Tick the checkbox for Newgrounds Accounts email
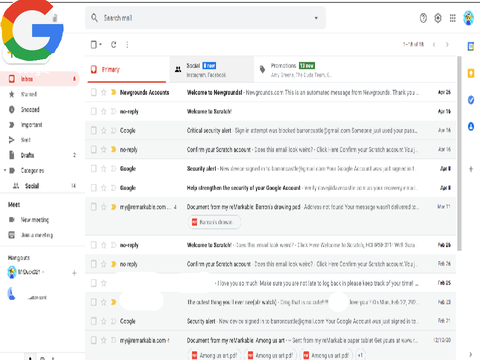 [94, 92]
